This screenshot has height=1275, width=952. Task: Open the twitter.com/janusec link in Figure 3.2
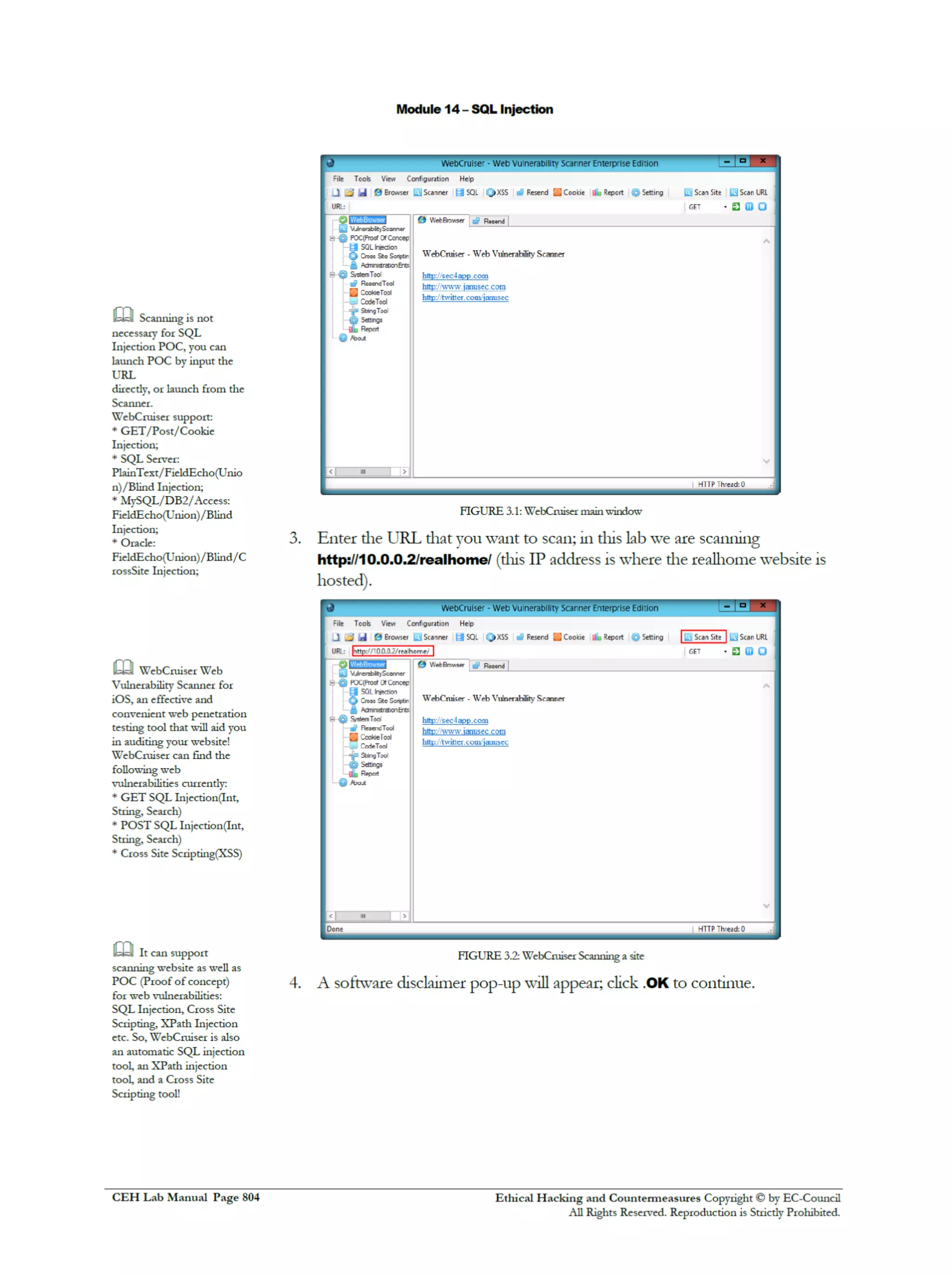pyautogui.click(x=465, y=742)
